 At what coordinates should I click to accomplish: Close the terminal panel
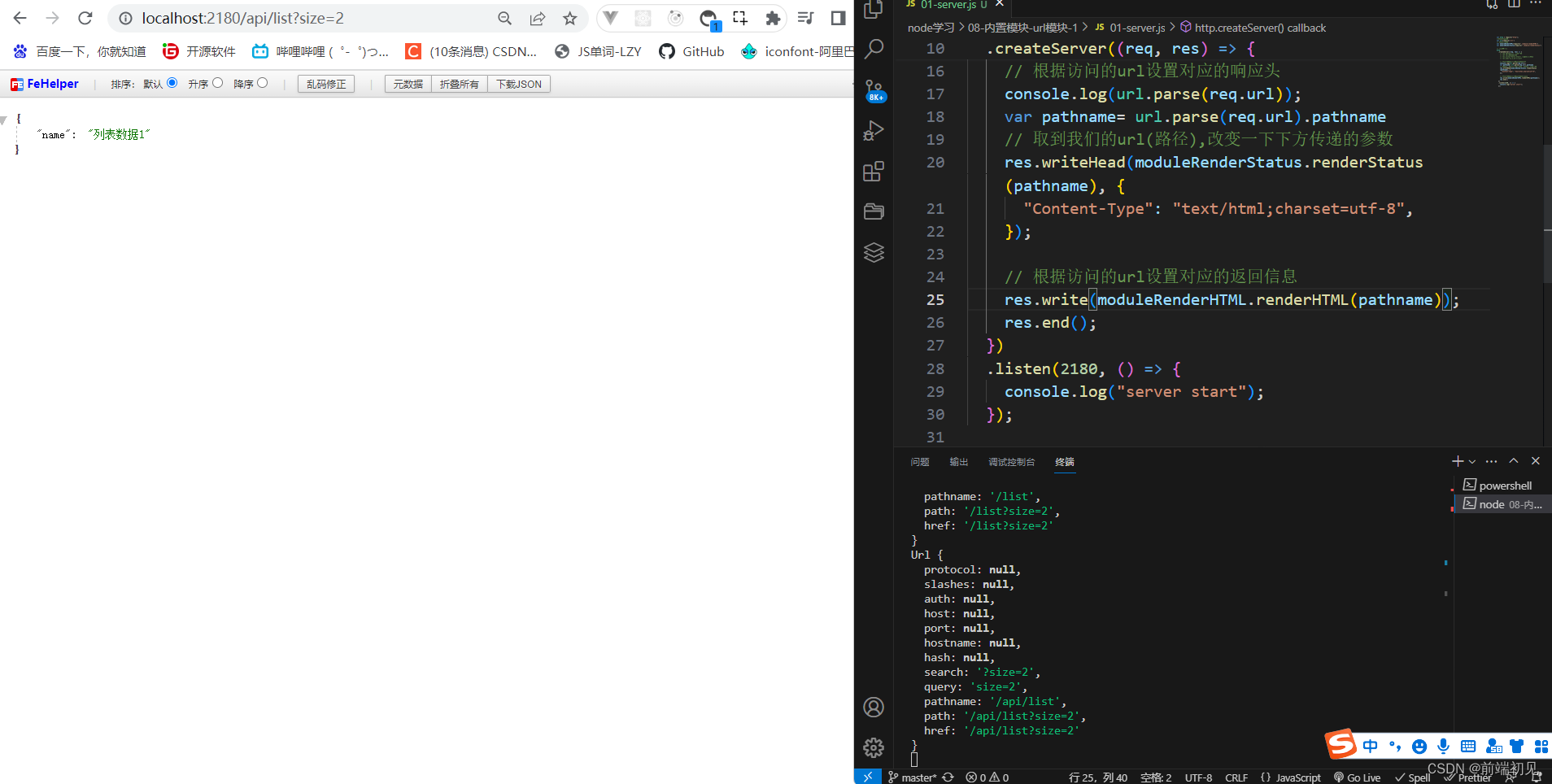pyautogui.click(x=1536, y=461)
